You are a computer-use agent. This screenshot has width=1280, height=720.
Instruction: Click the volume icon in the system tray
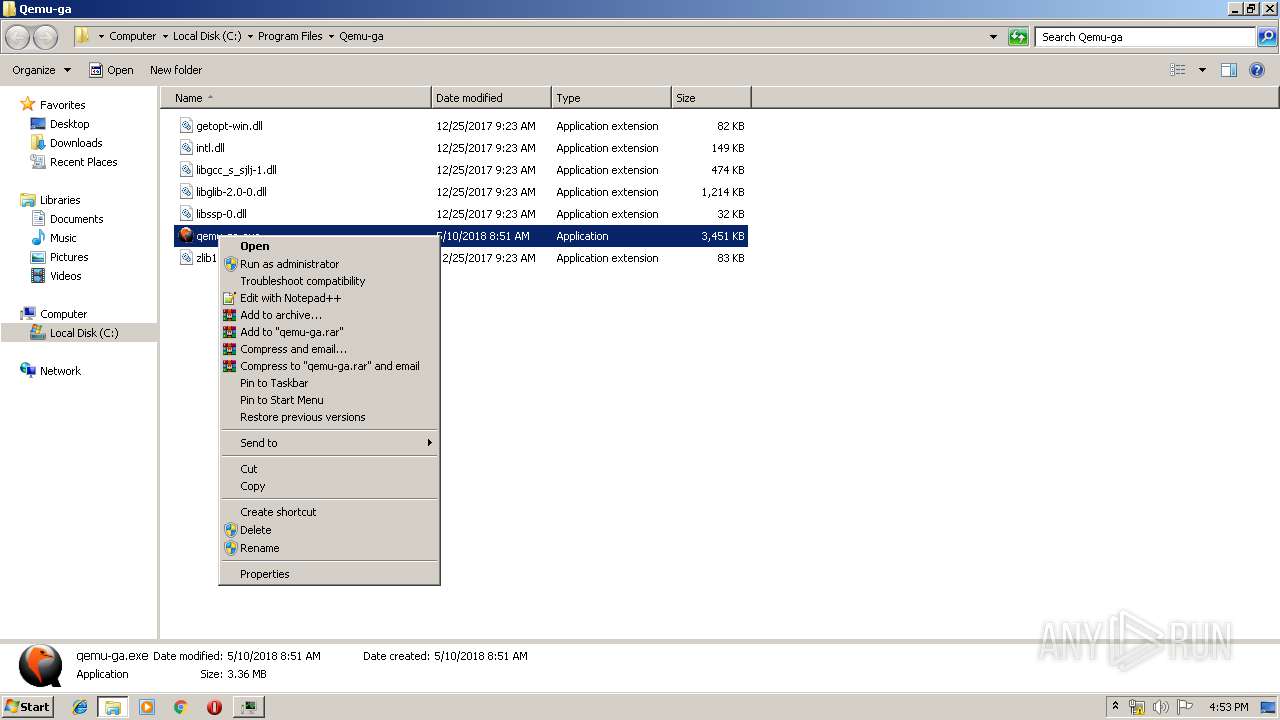(1161, 707)
